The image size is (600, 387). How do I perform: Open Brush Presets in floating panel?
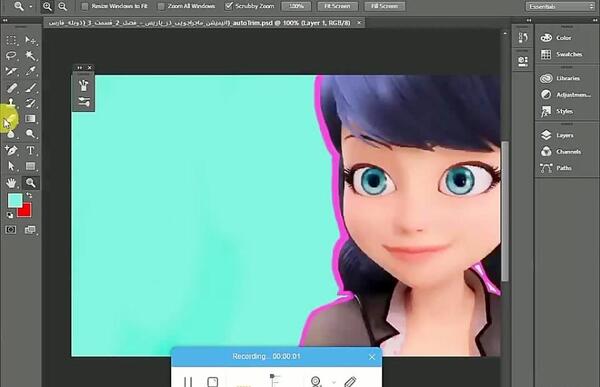tap(83, 85)
